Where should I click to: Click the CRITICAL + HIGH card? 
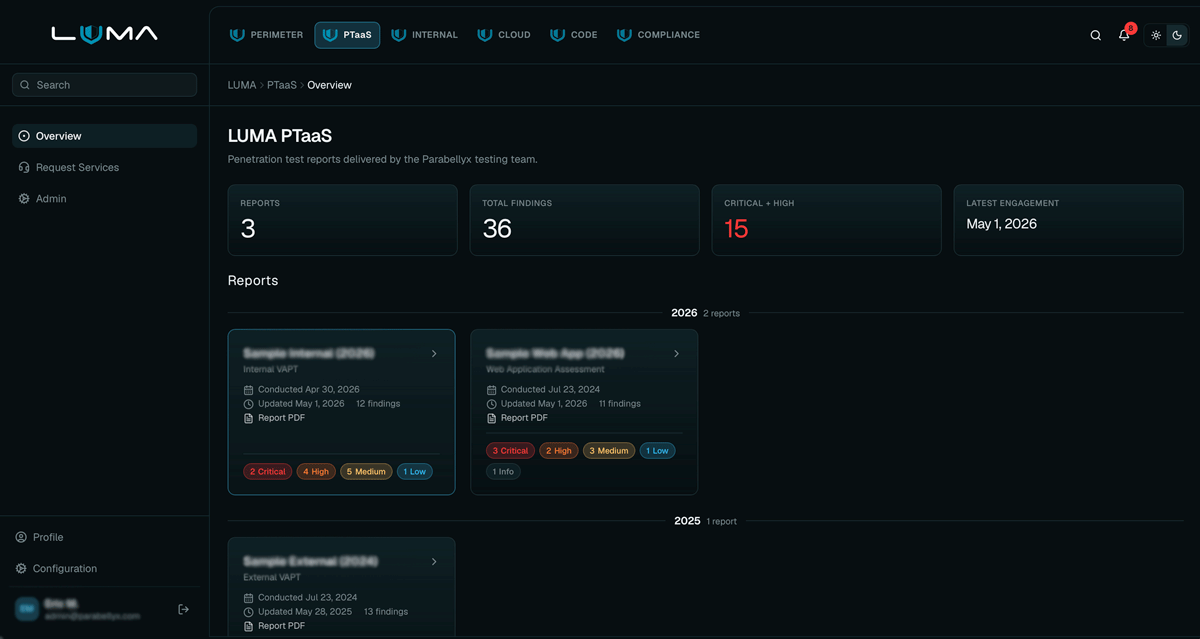826,220
